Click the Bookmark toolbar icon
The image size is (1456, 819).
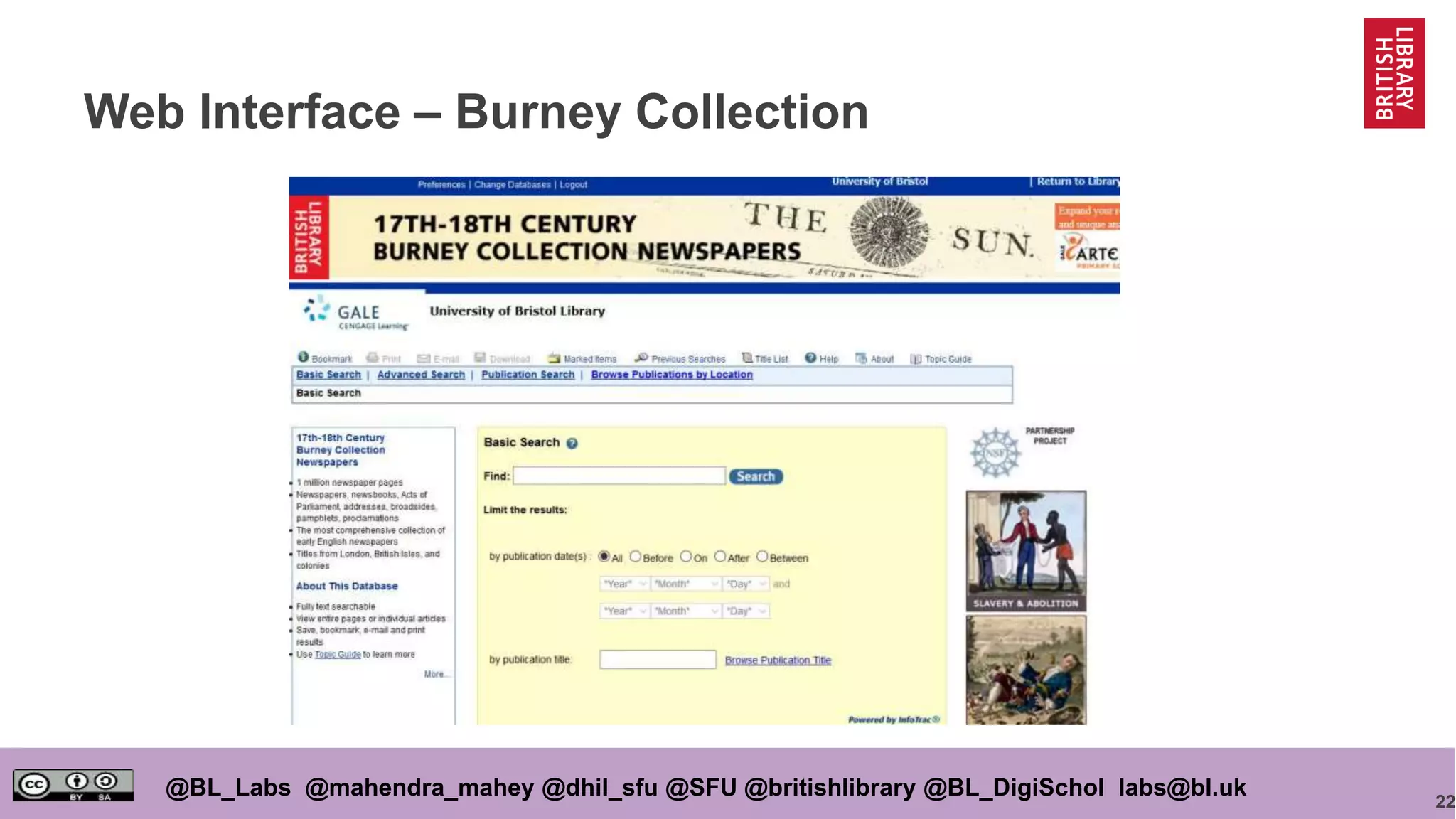pyautogui.click(x=304, y=358)
